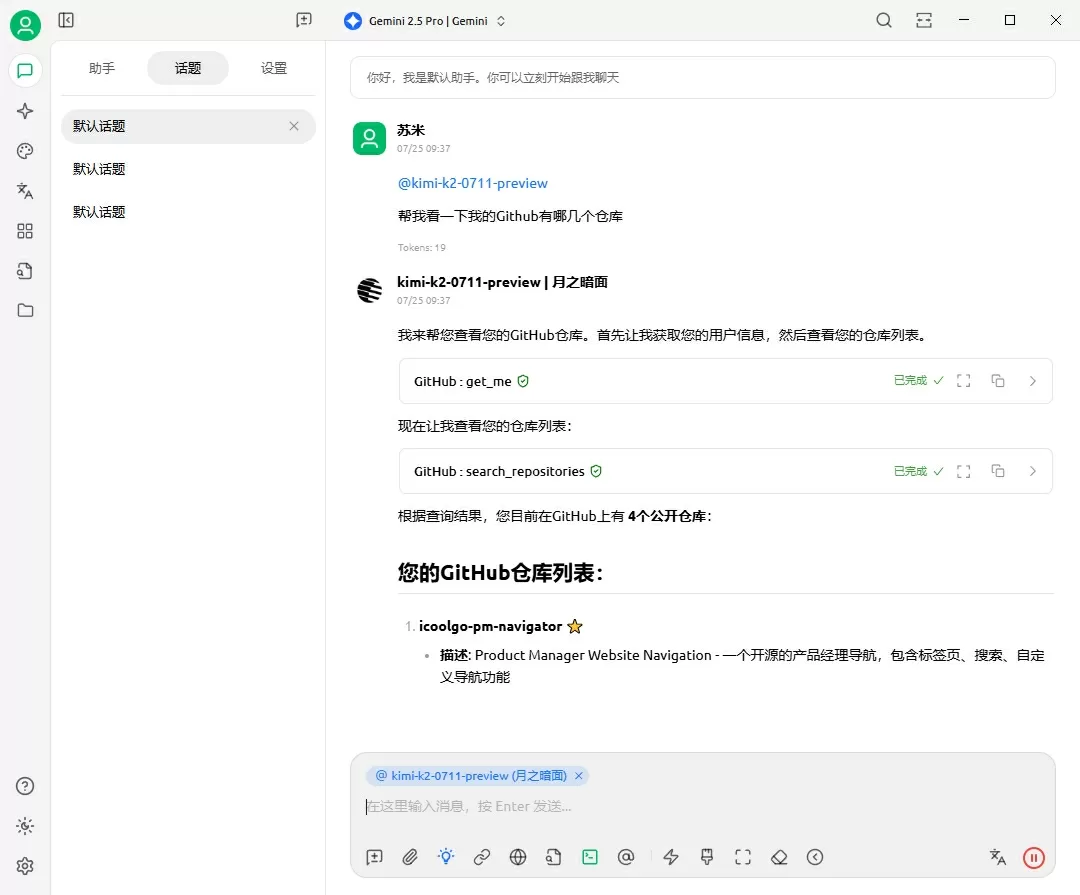The width and height of the screenshot is (1080, 895).
Task: Switch to the 助手 tab
Action: click(102, 68)
